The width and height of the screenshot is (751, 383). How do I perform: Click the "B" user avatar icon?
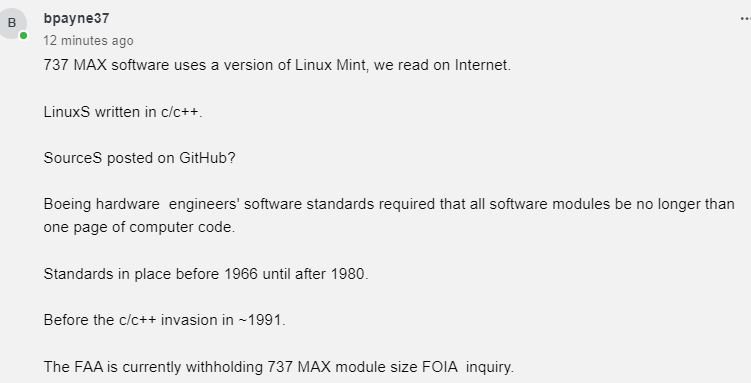12,23
